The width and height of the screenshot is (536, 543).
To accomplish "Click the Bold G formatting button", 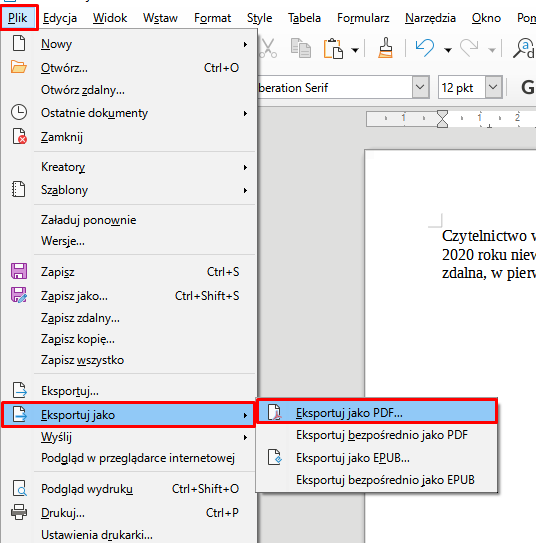I will pyautogui.click(x=528, y=87).
